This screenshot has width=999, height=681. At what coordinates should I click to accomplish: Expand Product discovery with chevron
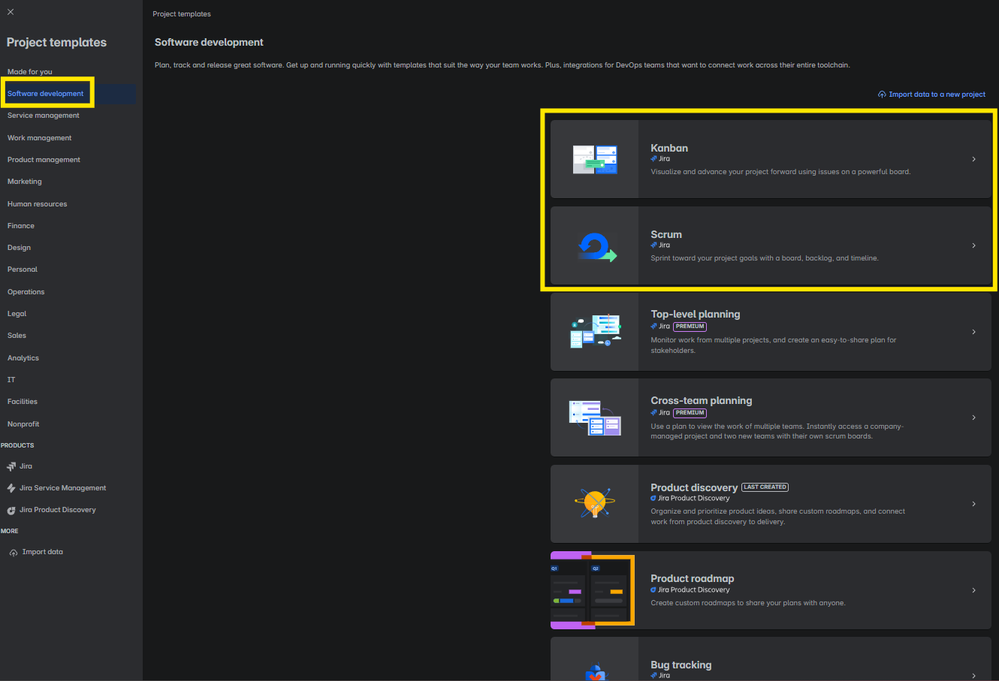coord(974,504)
